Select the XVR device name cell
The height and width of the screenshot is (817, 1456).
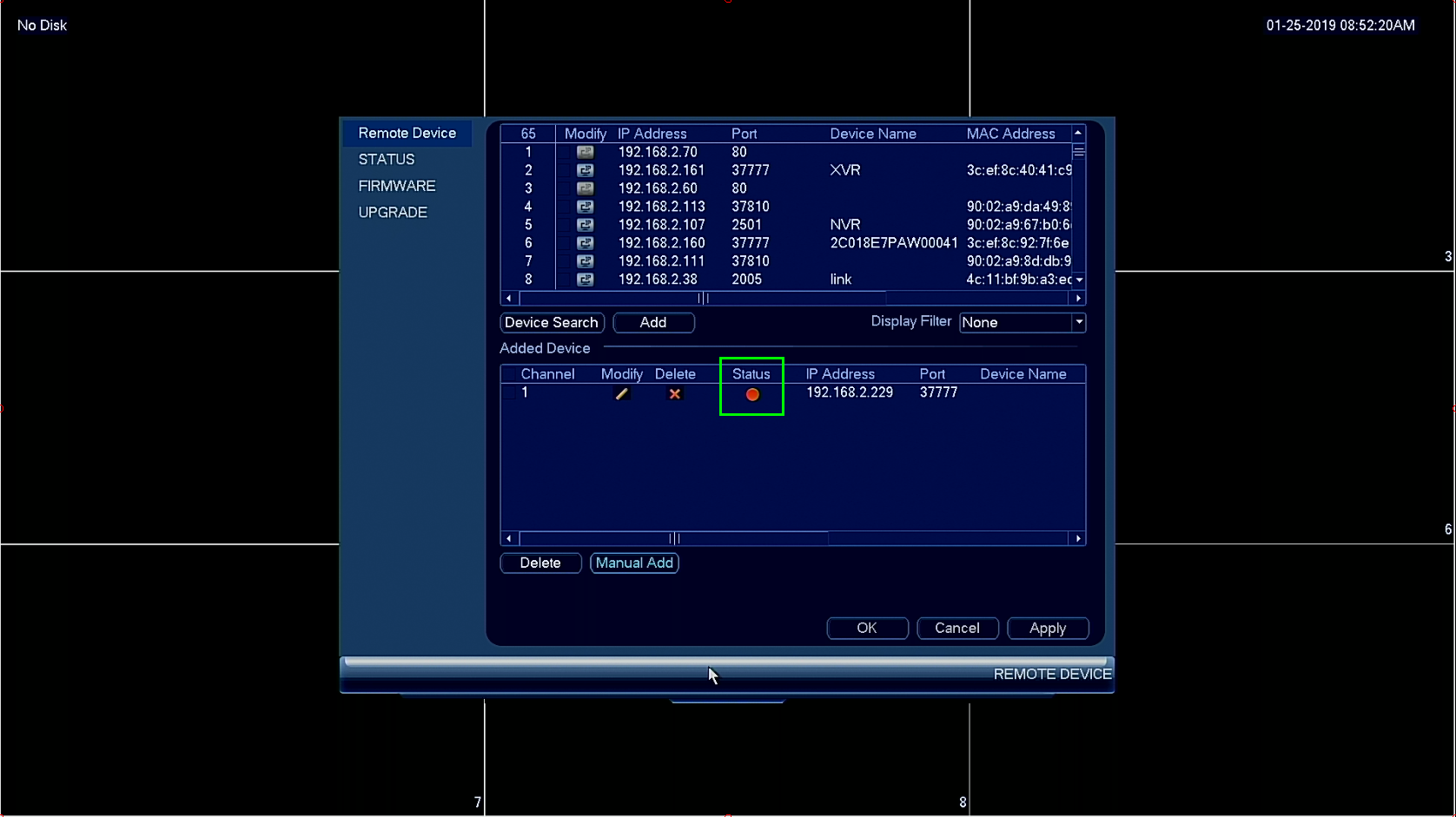(845, 170)
